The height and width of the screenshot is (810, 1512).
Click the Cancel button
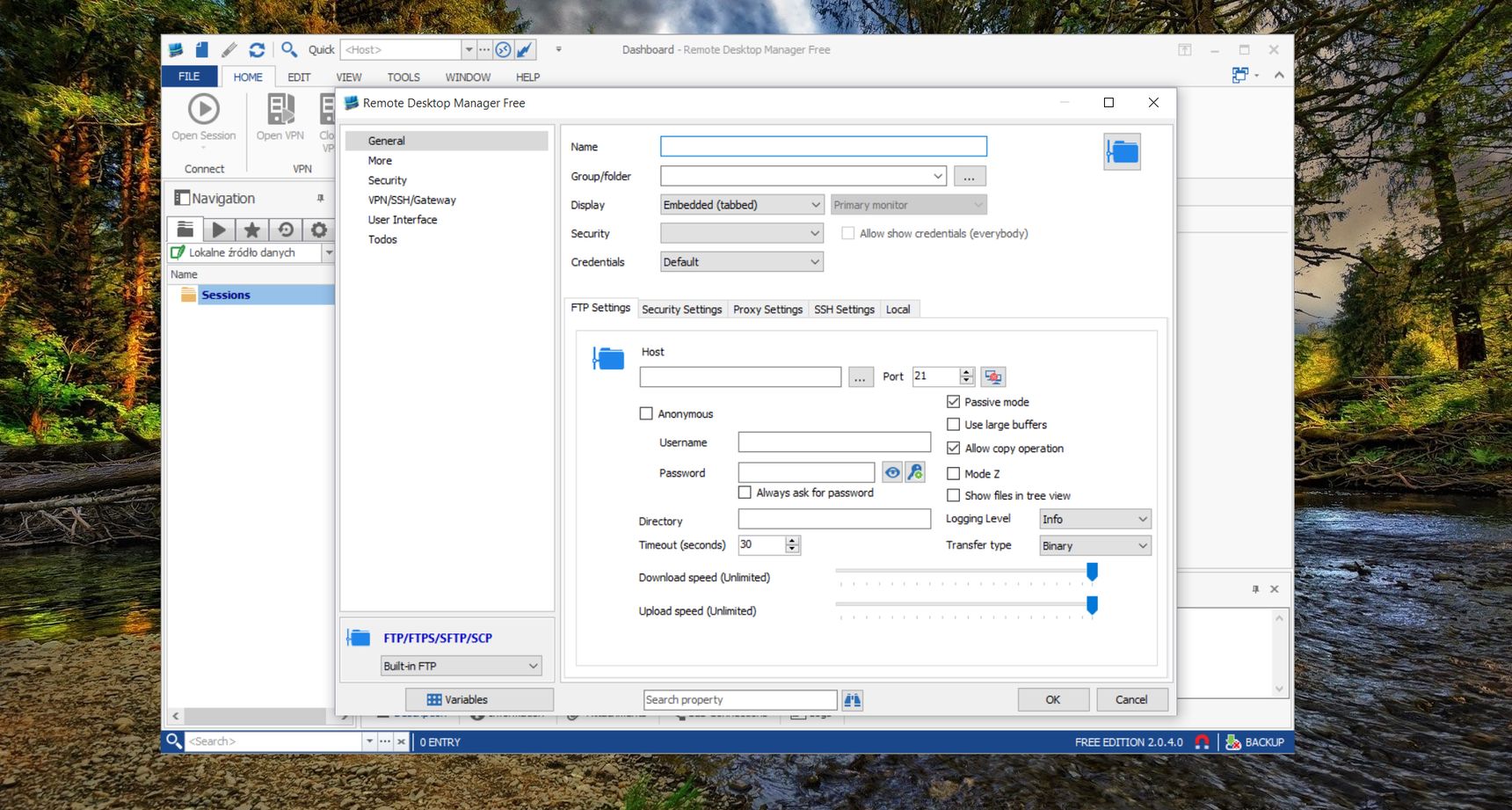[x=1131, y=700]
